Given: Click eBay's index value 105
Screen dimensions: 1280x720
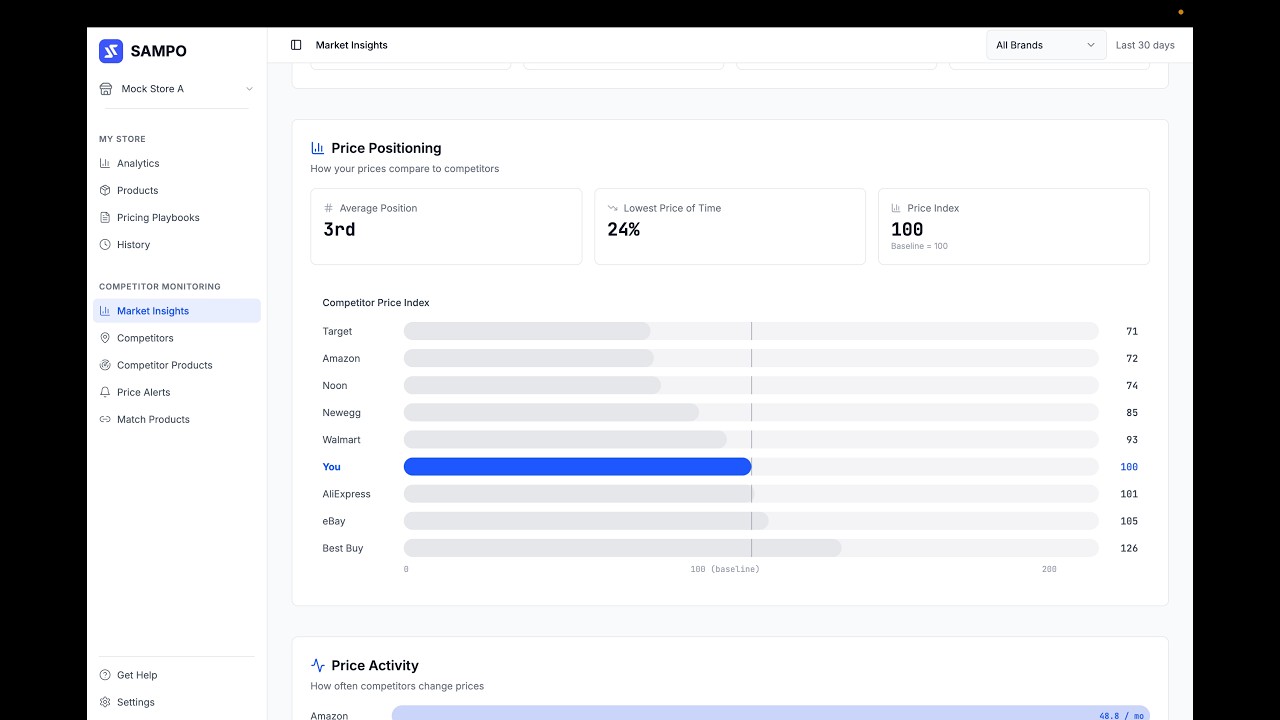Looking at the screenshot, I should coord(1129,521).
